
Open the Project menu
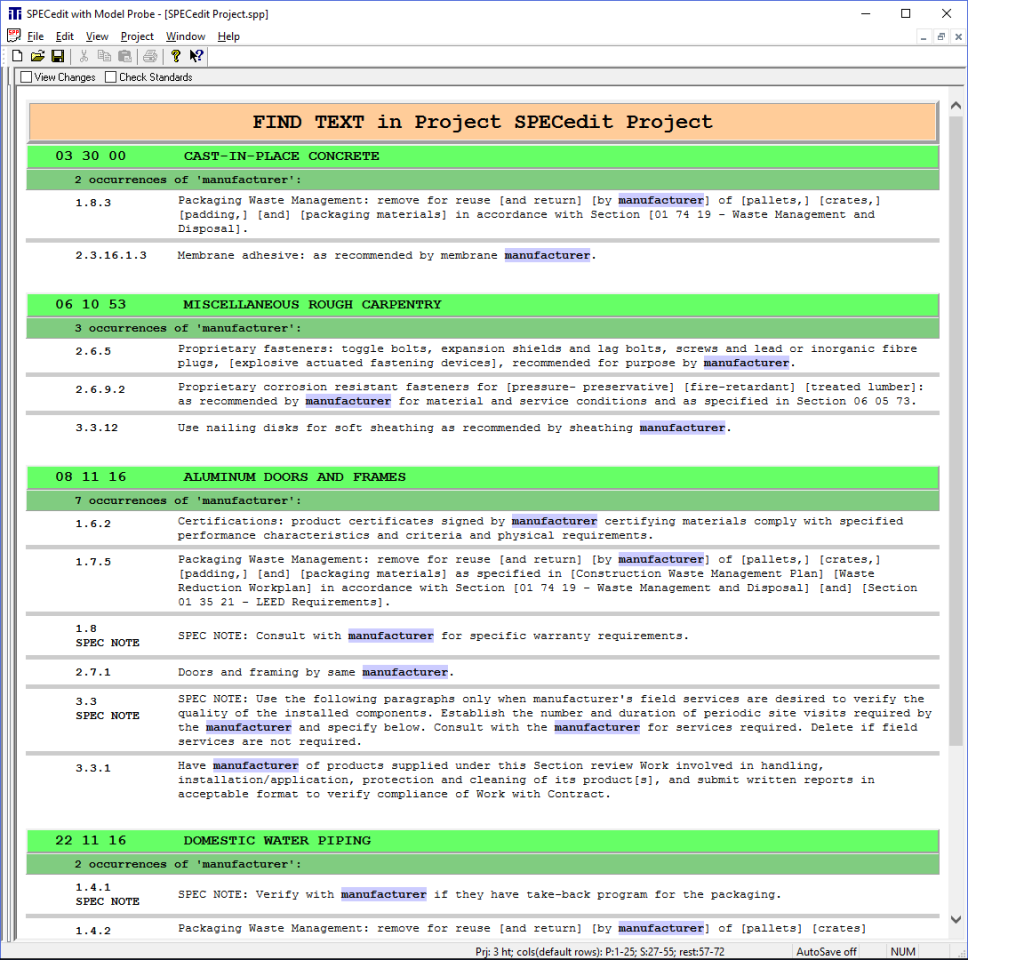[x=137, y=36]
